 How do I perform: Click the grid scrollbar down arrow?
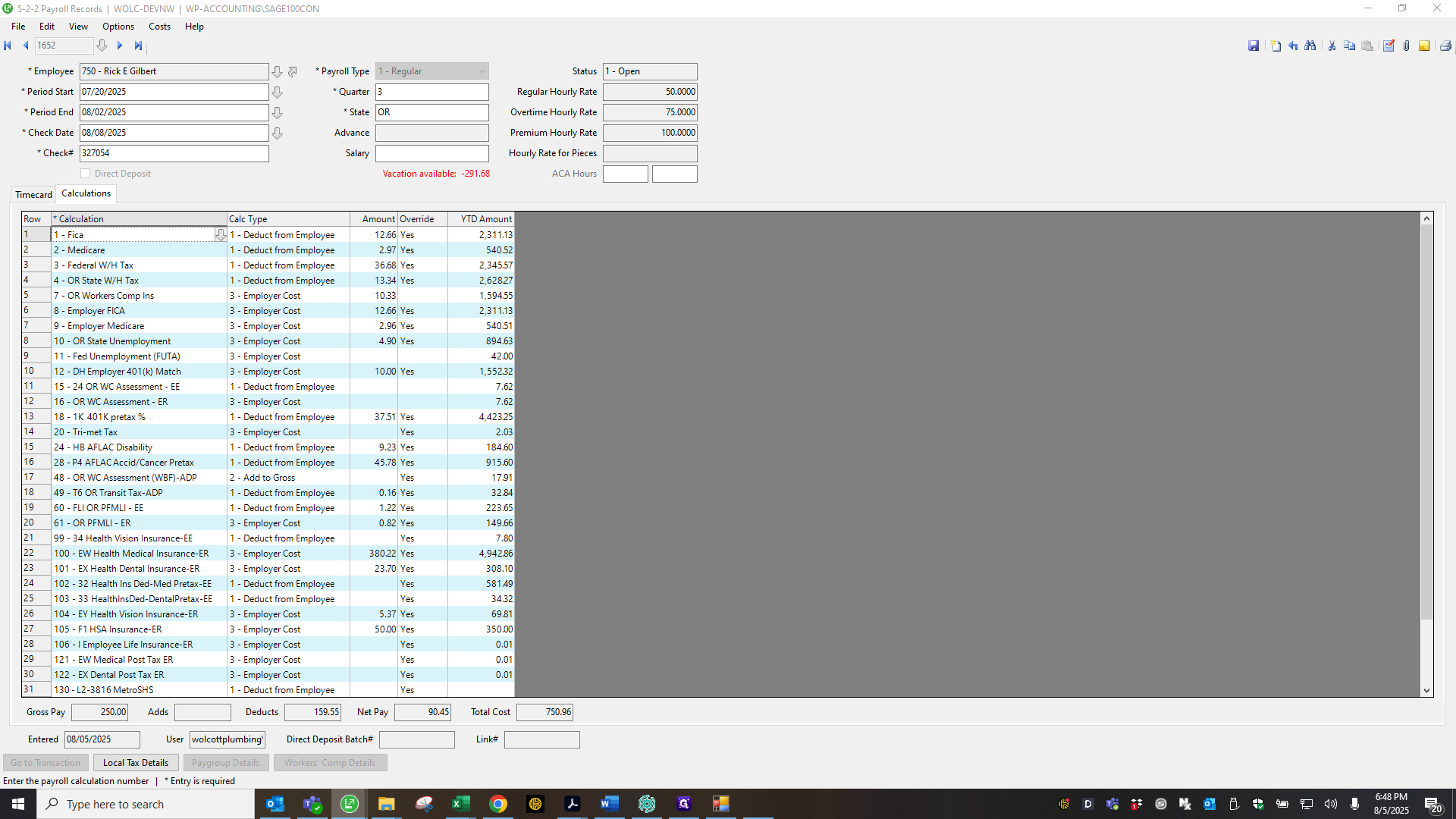1426,691
